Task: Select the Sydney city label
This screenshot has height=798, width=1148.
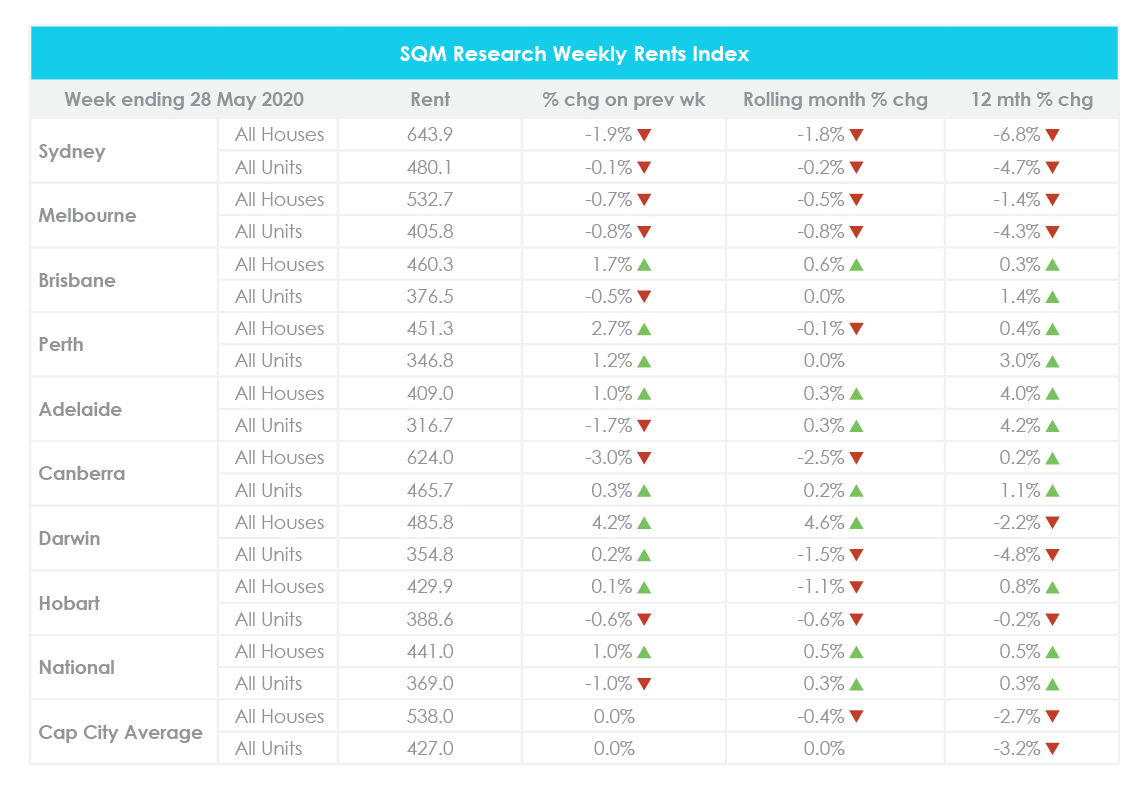Action: click(72, 152)
